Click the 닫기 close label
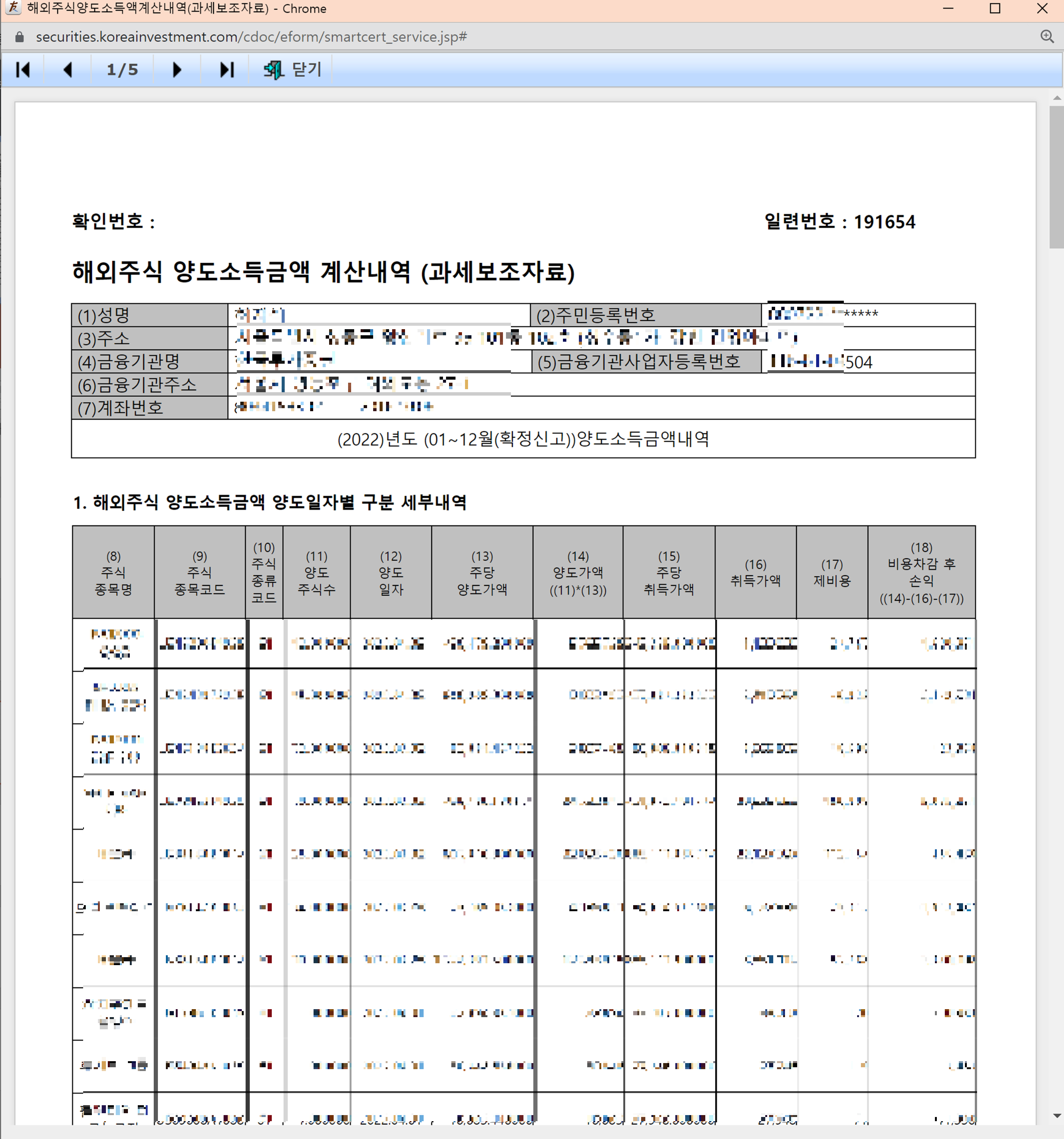 [x=307, y=70]
